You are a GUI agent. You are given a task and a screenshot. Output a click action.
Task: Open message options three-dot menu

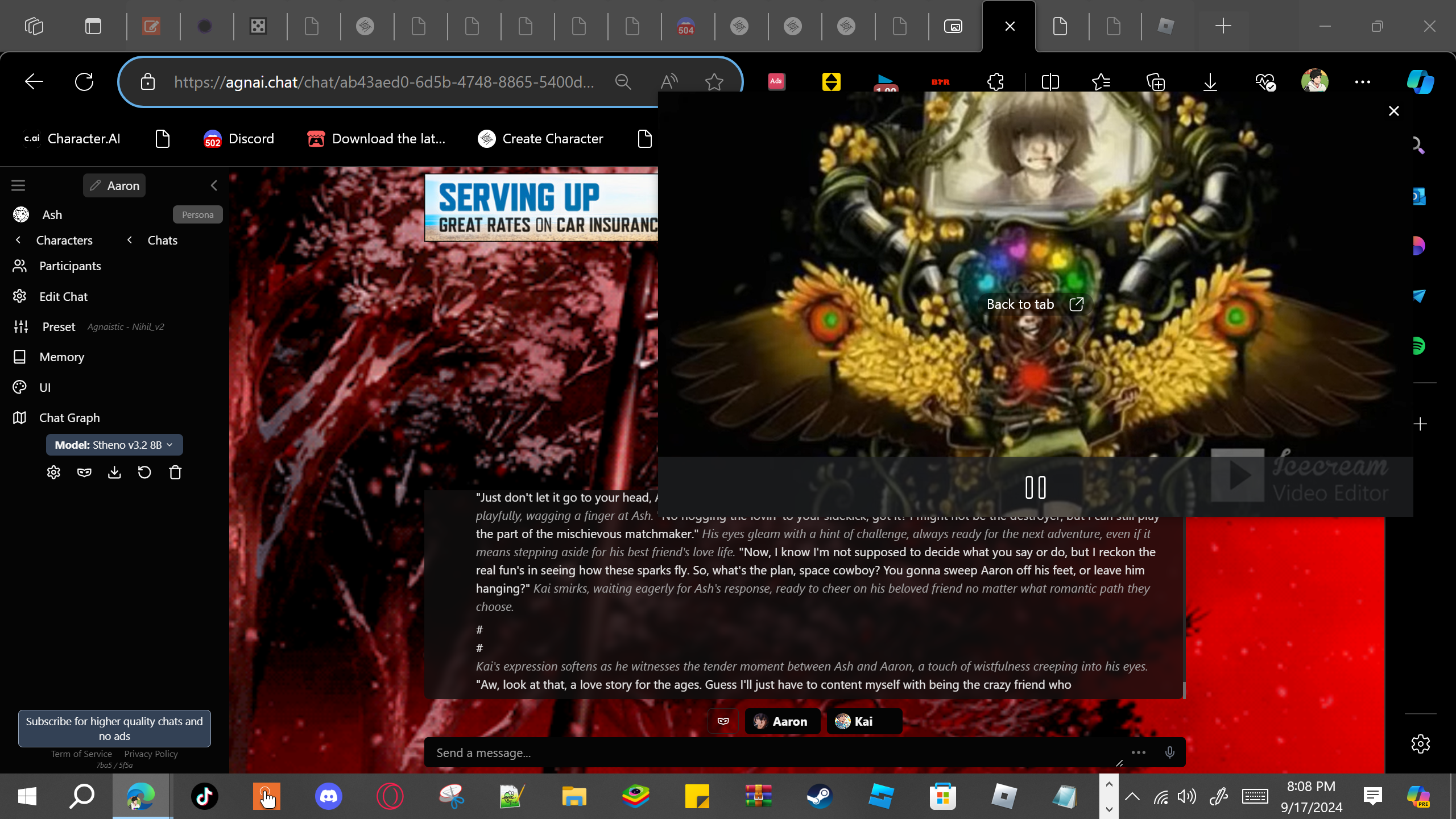[x=1138, y=752]
